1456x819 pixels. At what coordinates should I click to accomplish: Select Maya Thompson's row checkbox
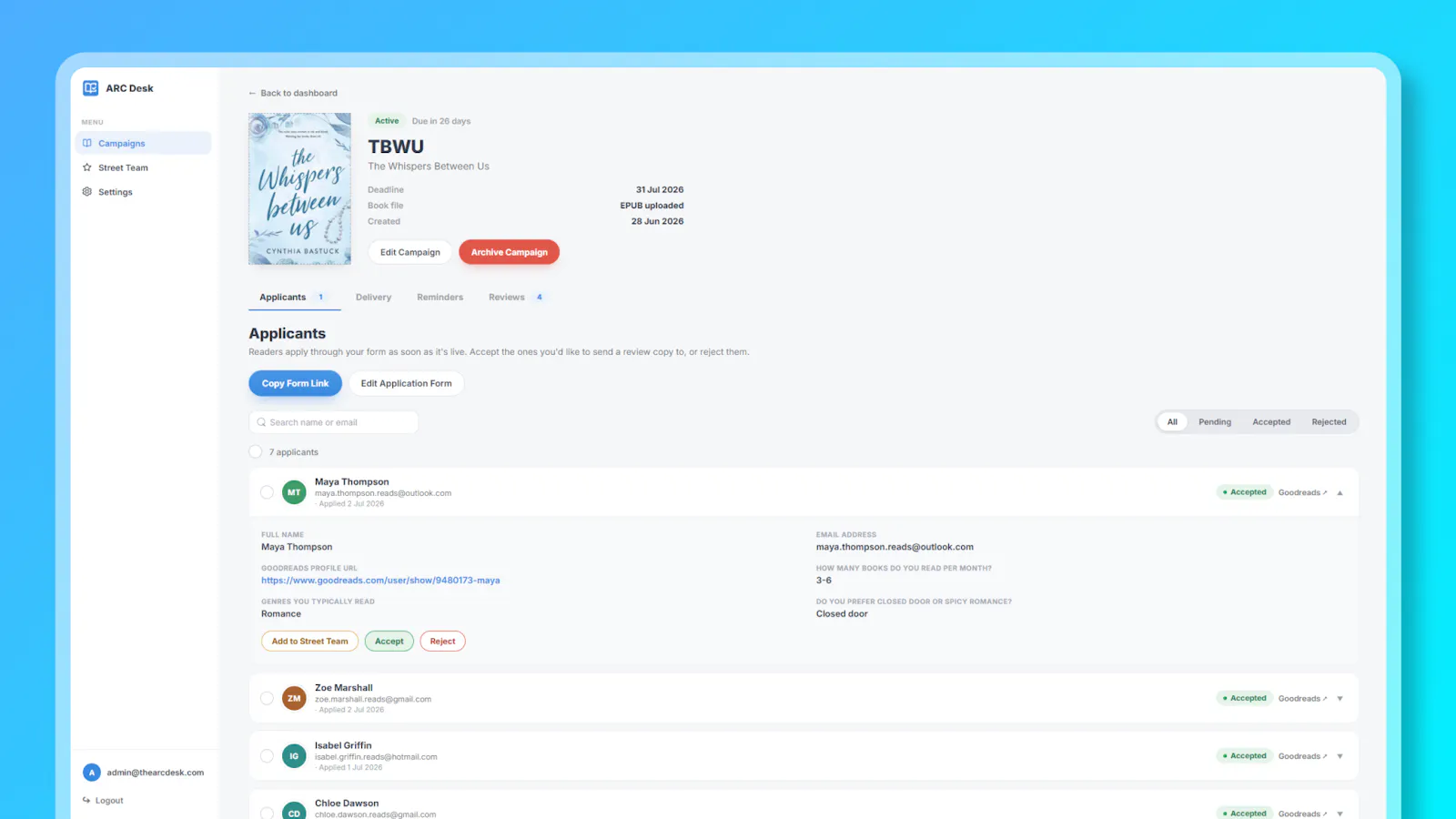[x=267, y=492]
